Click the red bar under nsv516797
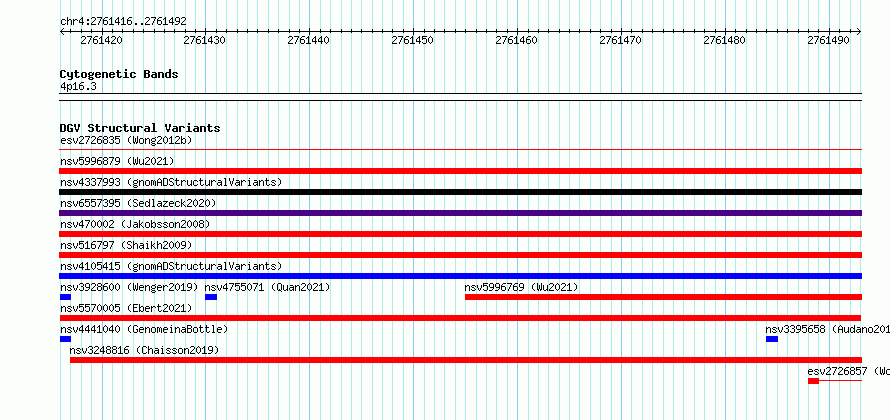The image size is (890, 420). 460,255
